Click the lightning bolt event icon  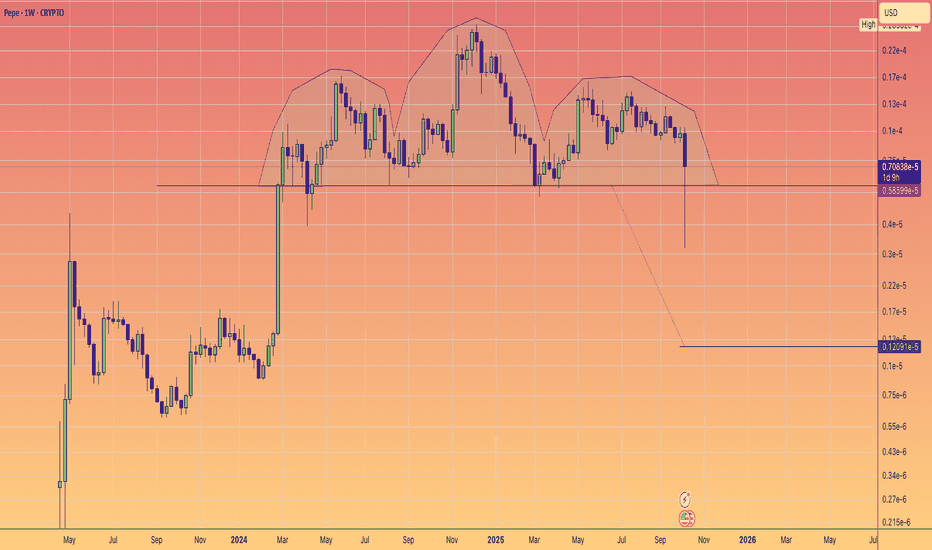tap(686, 498)
